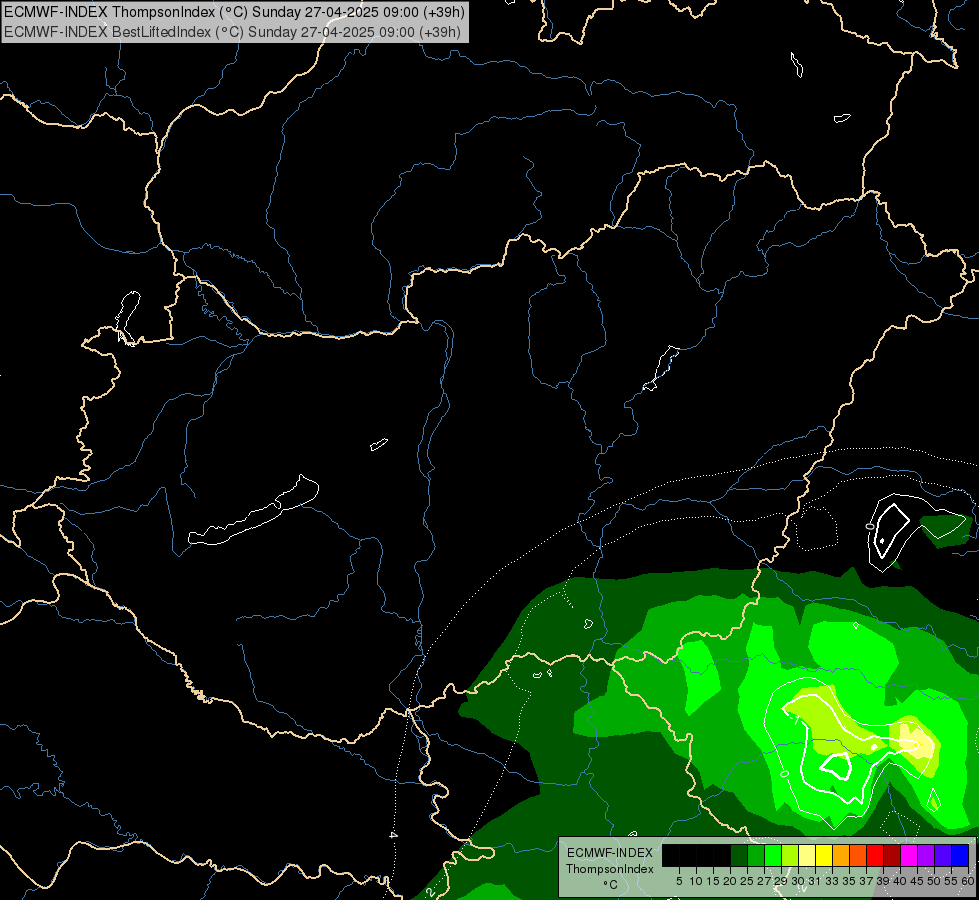Click the orange 33–35 legend swatch

tap(841, 855)
